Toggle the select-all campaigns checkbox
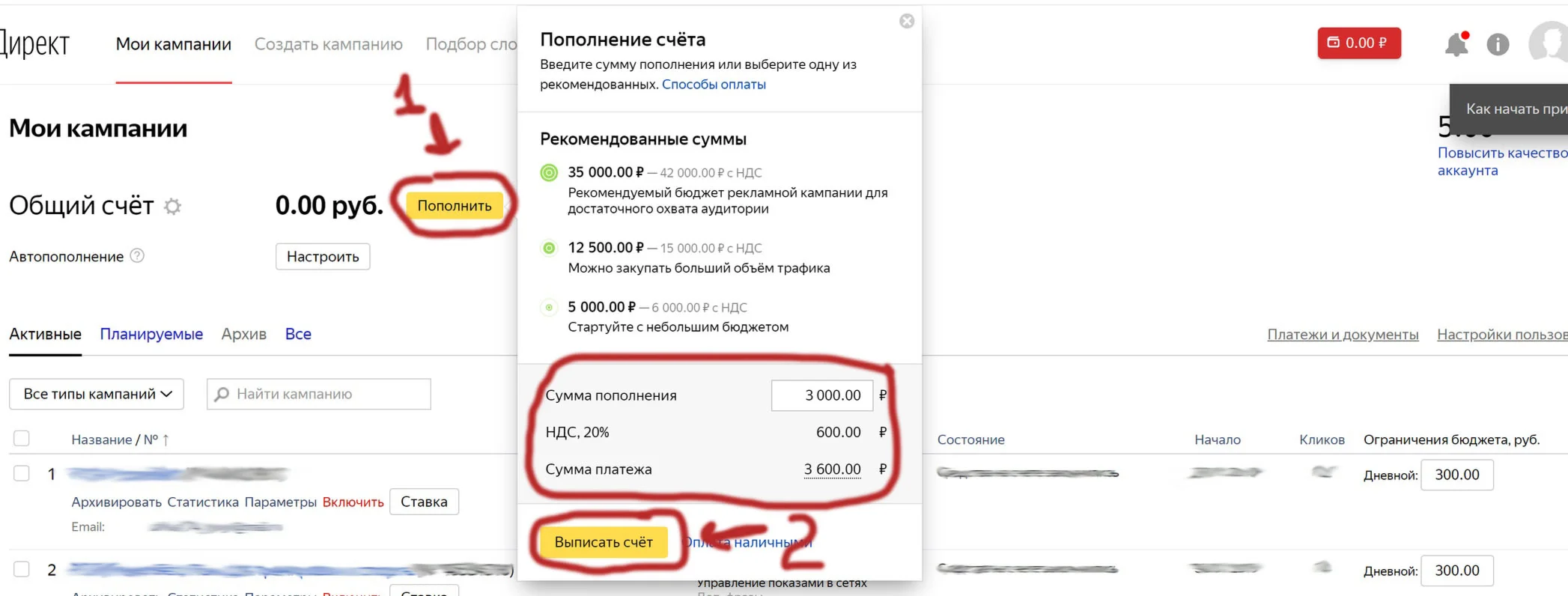The image size is (1568, 596). (x=22, y=439)
